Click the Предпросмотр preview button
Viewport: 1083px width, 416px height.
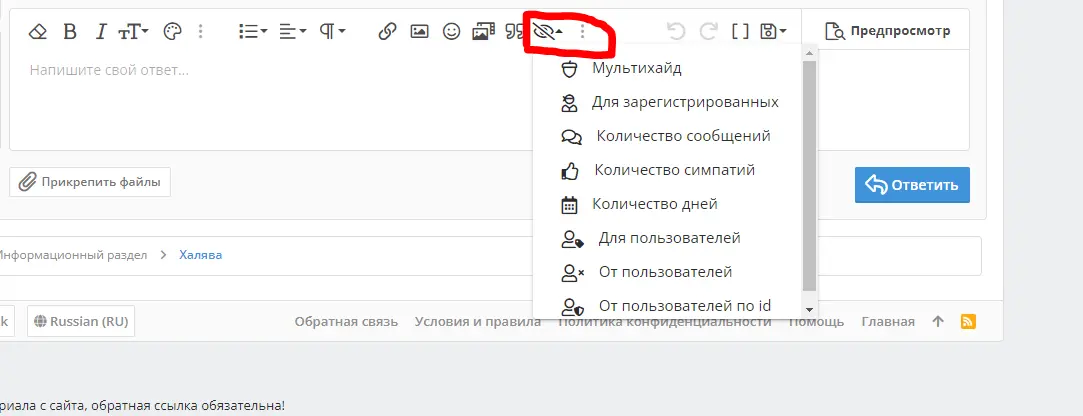[x=888, y=31]
